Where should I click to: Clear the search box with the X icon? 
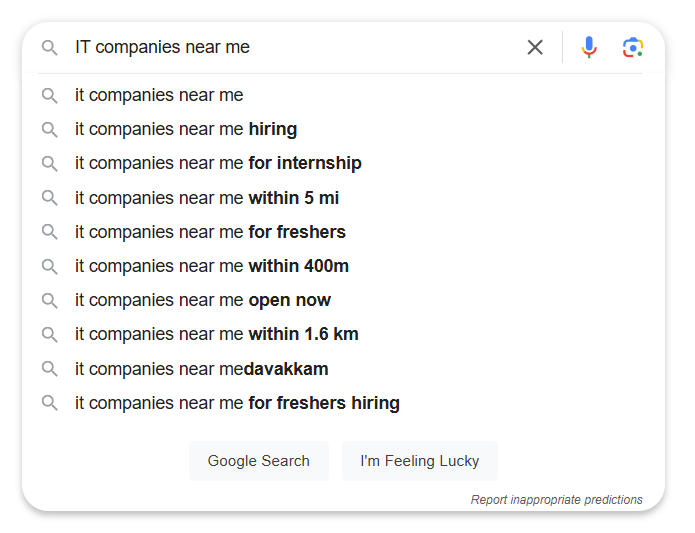[x=535, y=47]
